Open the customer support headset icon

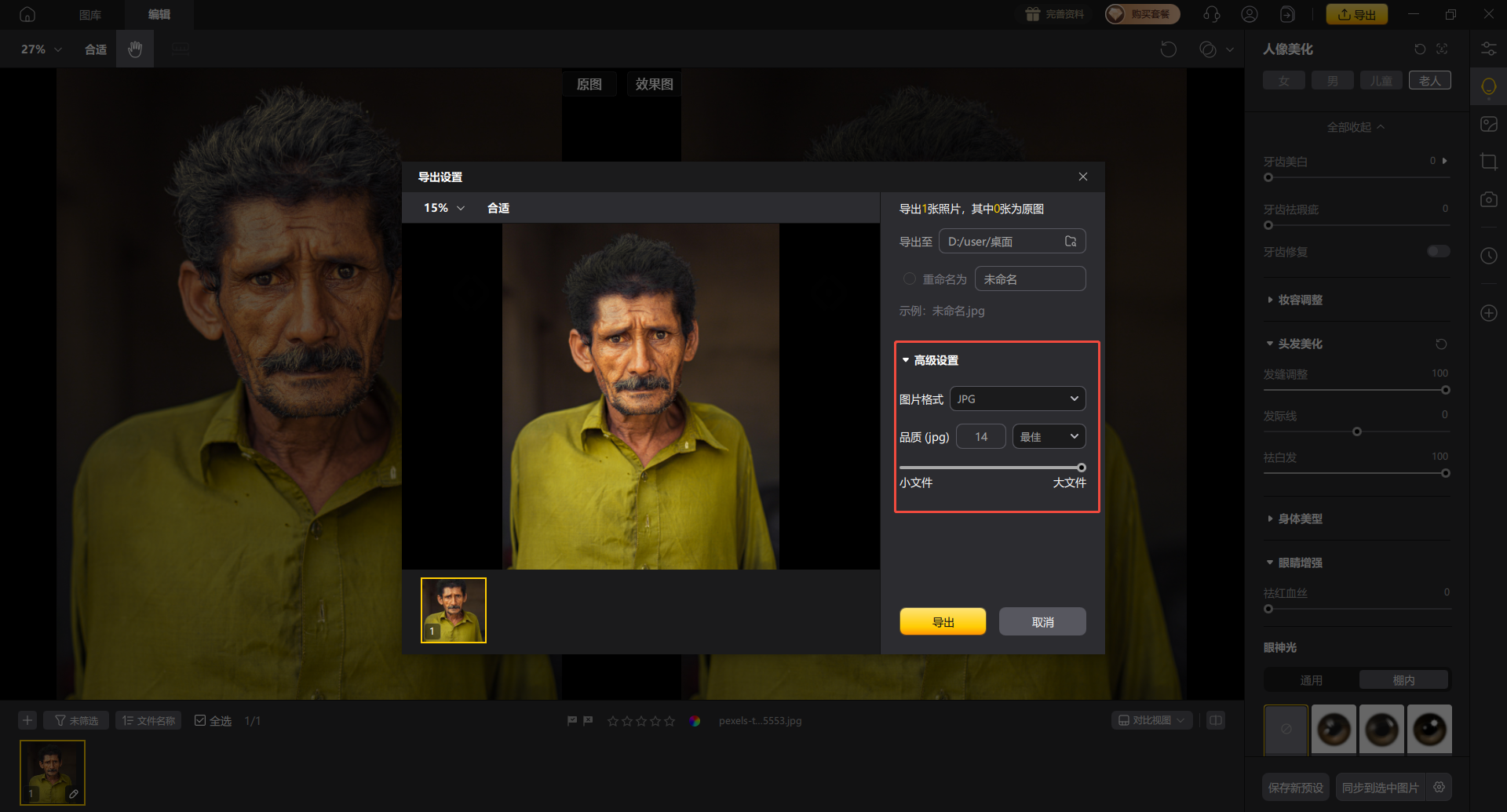tap(1211, 14)
